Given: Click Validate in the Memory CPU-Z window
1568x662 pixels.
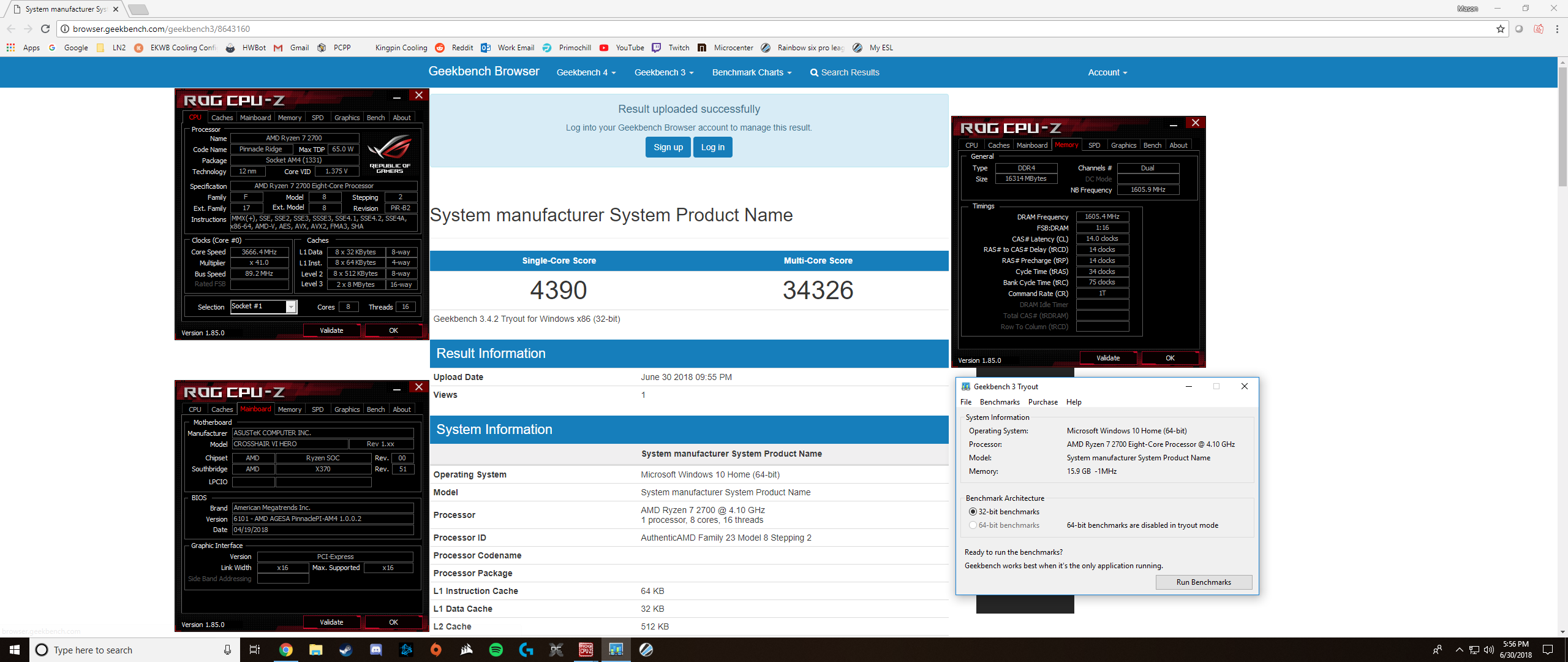Looking at the screenshot, I should [x=1108, y=358].
